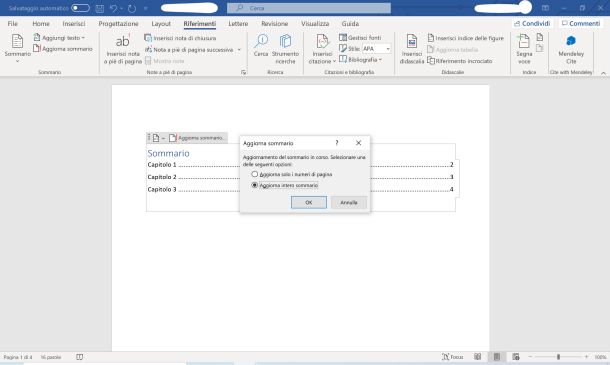Screen dimensions: 610x365
Task: Click Annulla to cancel the dialog
Action: pyautogui.click(x=349, y=202)
